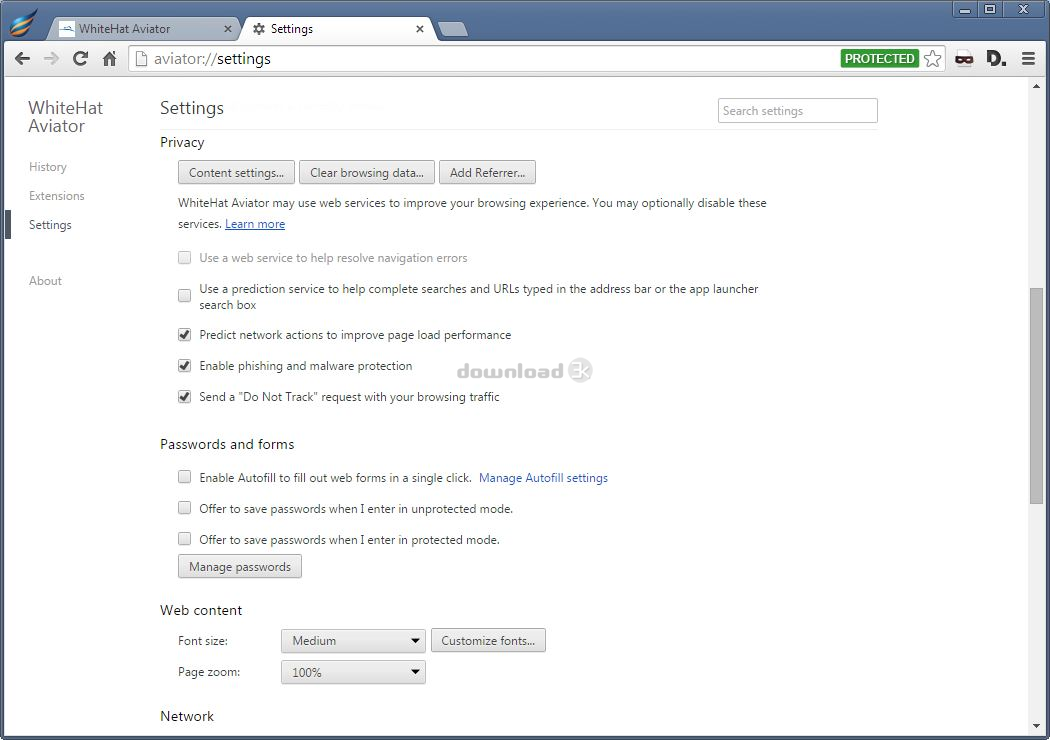Viewport: 1050px width, 740px height.
Task: Click the 'Page zoom:' label
Action: [x=209, y=672]
